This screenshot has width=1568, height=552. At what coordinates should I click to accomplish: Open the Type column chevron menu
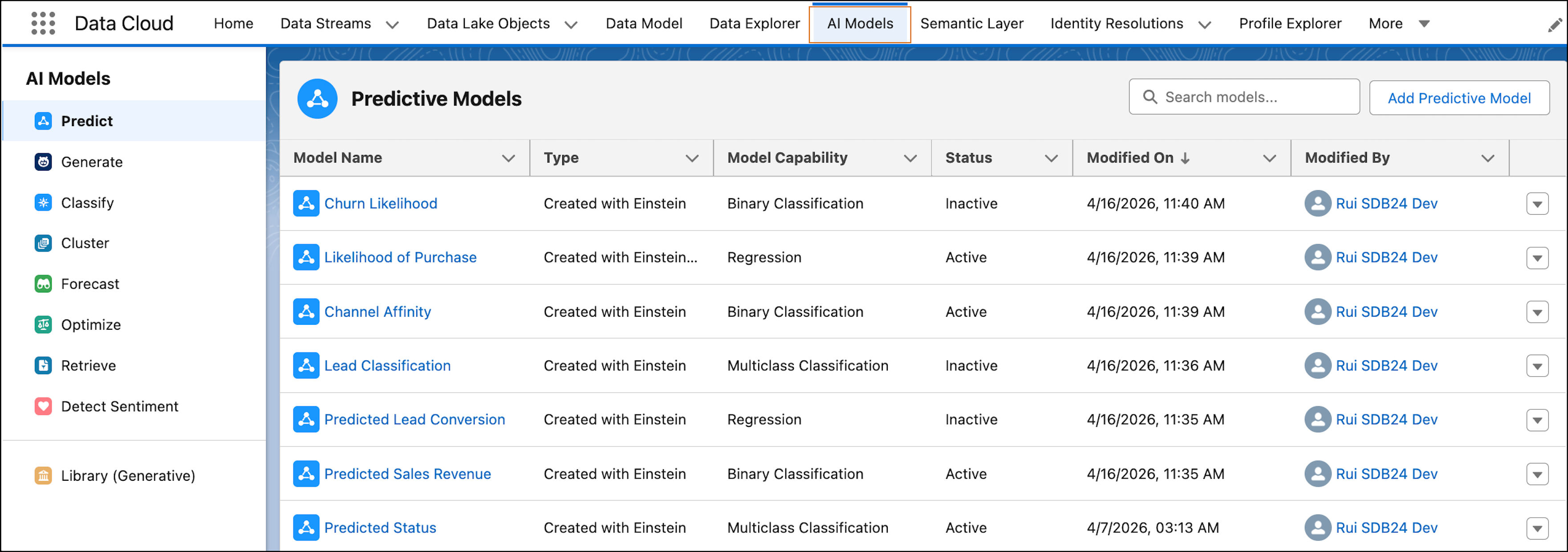tap(691, 159)
